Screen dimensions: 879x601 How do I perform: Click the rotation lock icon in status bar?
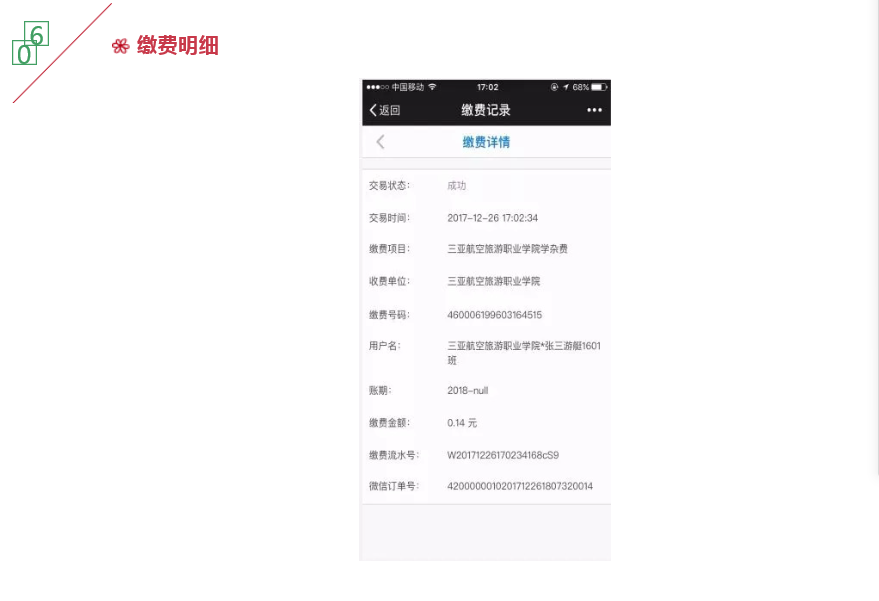(x=554, y=87)
